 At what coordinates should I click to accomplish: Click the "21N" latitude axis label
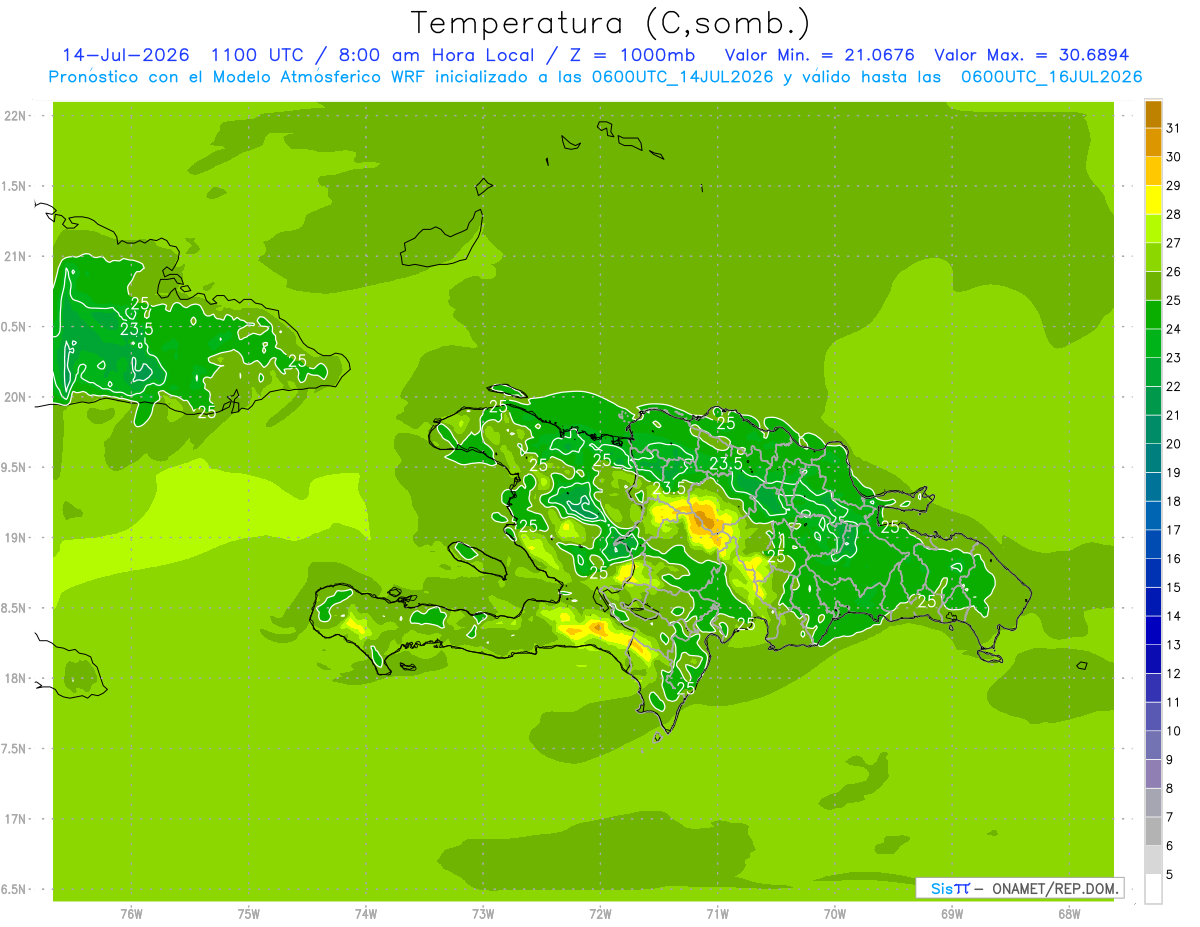17,256
